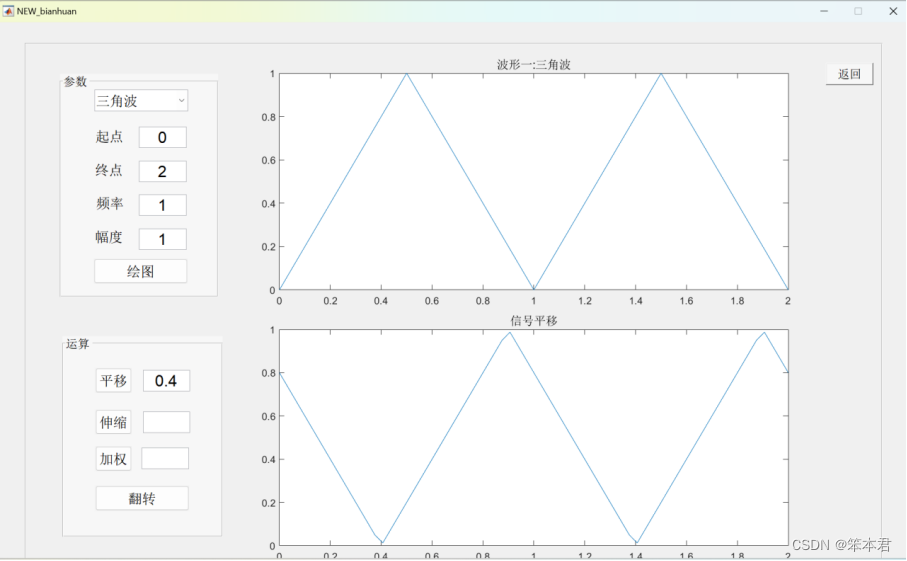Click the 幅度 label
This screenshot has width=907, height=561.
point(109,237)
